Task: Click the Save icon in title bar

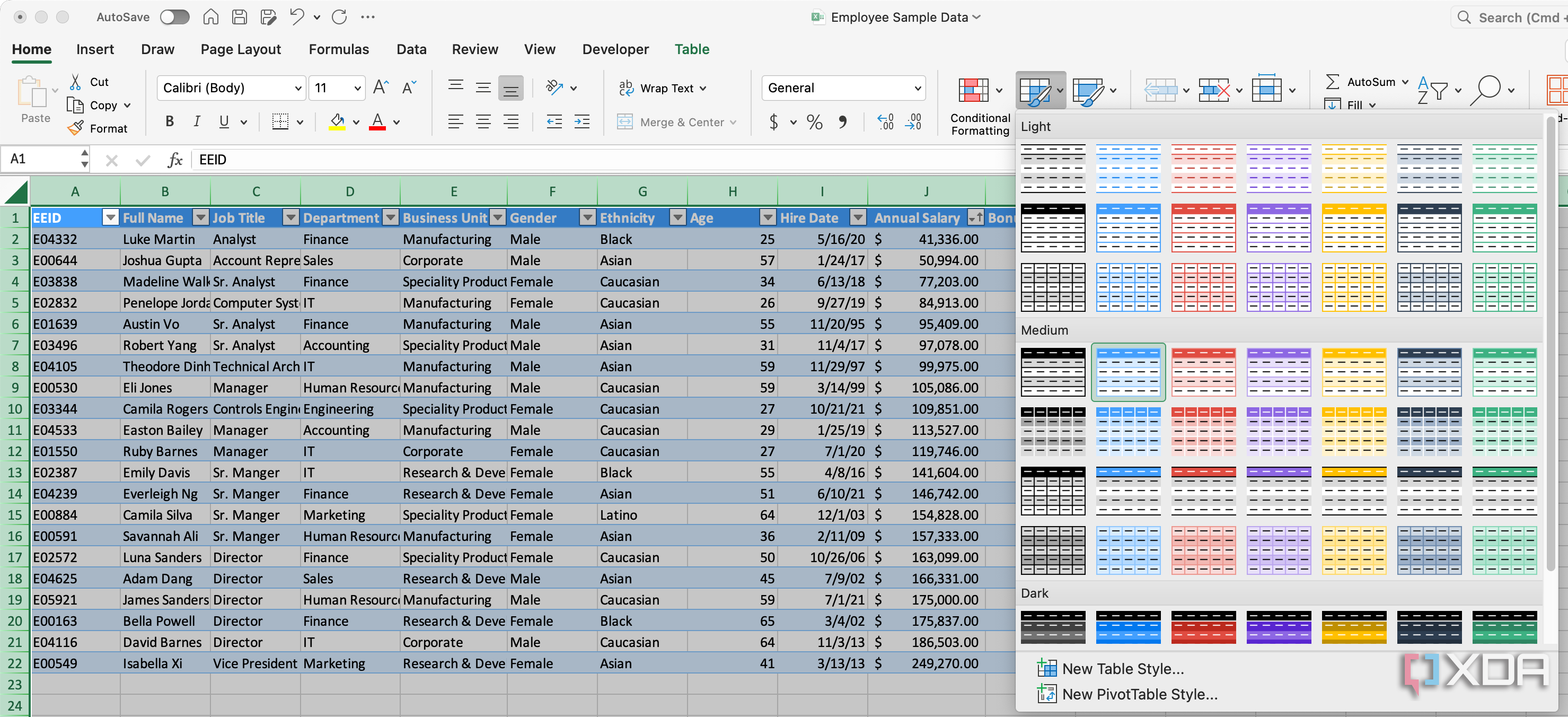Action: tap(239, 17)
